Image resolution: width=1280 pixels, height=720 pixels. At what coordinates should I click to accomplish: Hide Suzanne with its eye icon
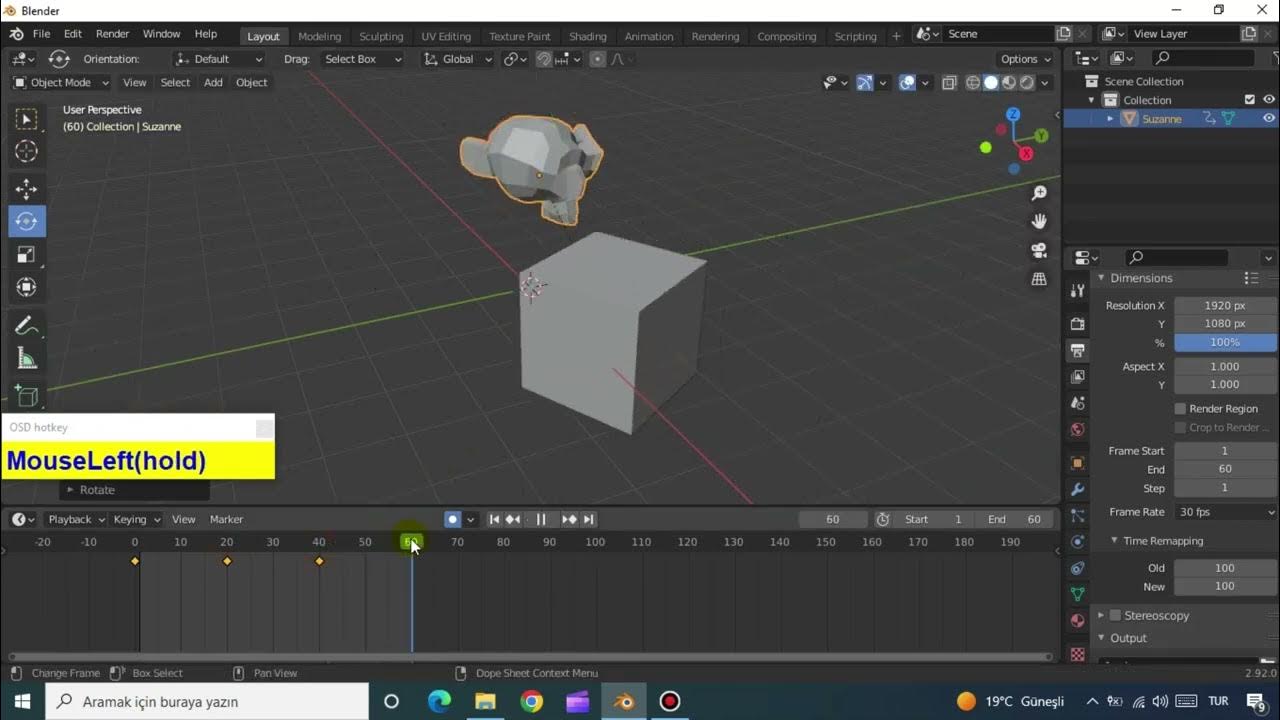(1269, 119)
